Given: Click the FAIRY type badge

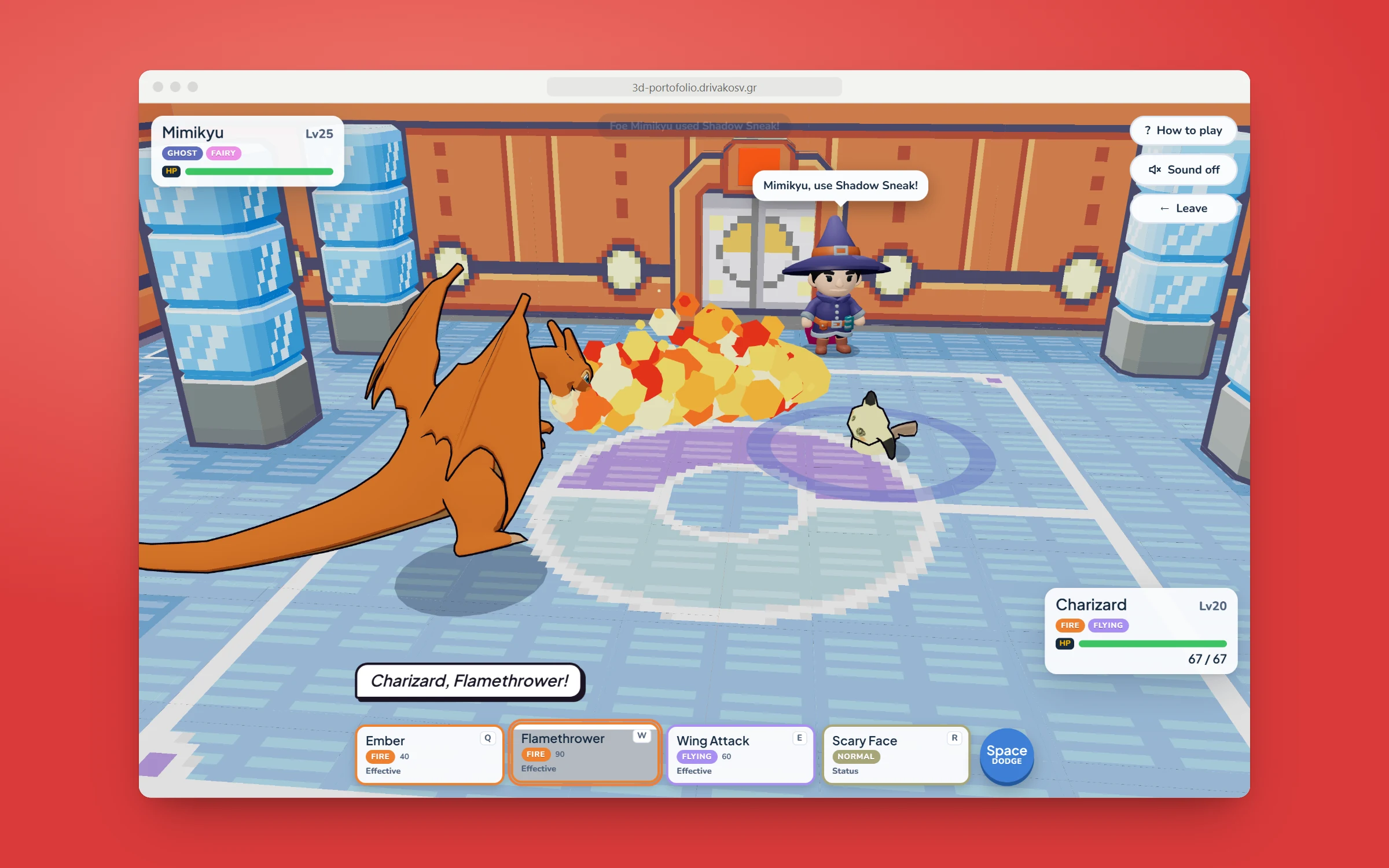Looking at the screenshot, I should 223,153.
